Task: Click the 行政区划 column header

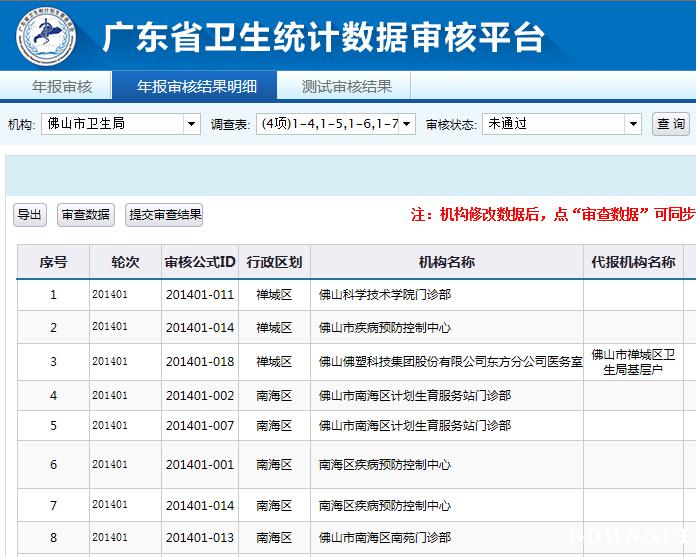Action: 274,262
